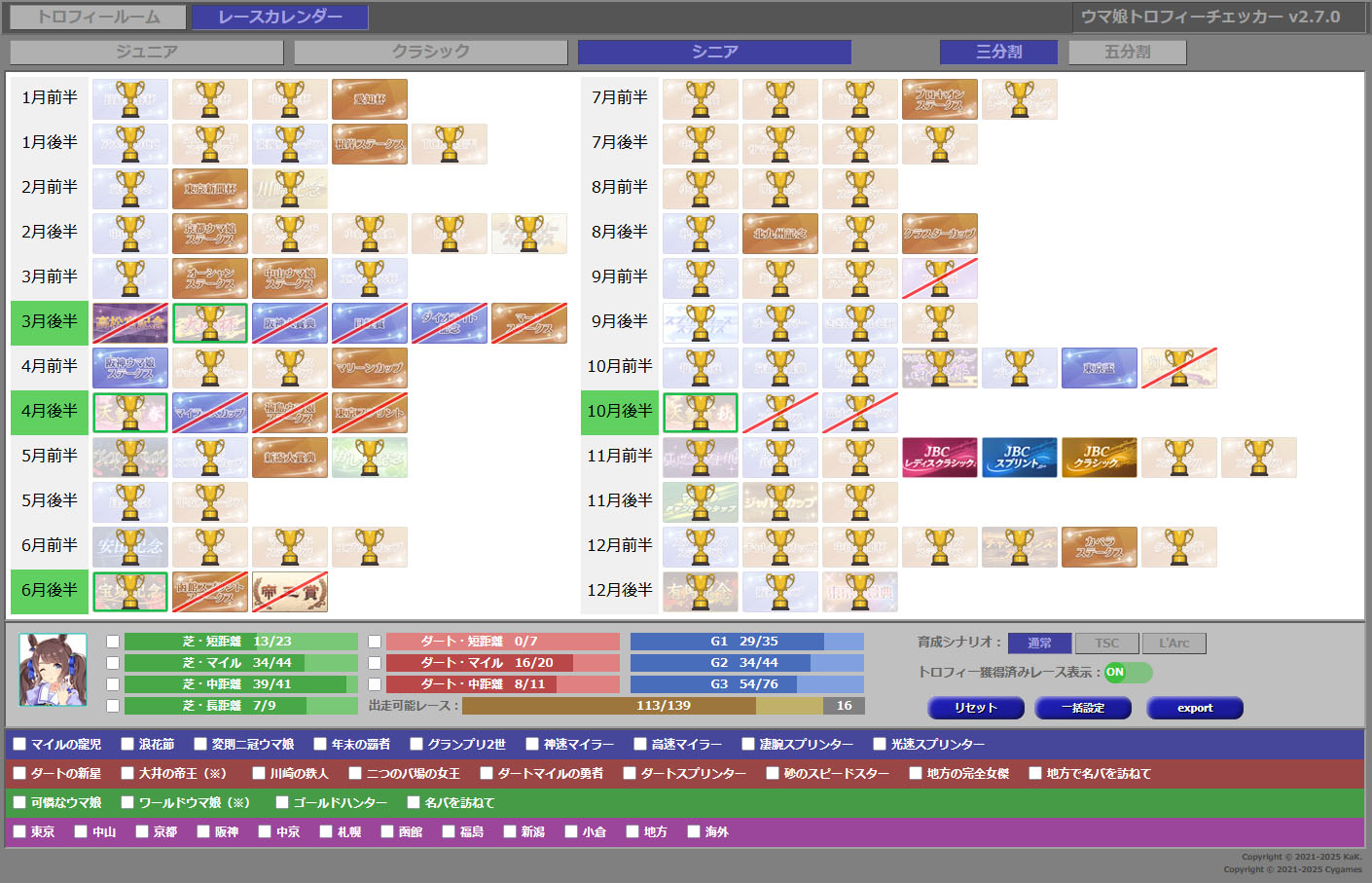This screenshot has width=1372, height=883.
Task: Select the シニア year tab
Action: coord(715,52)
